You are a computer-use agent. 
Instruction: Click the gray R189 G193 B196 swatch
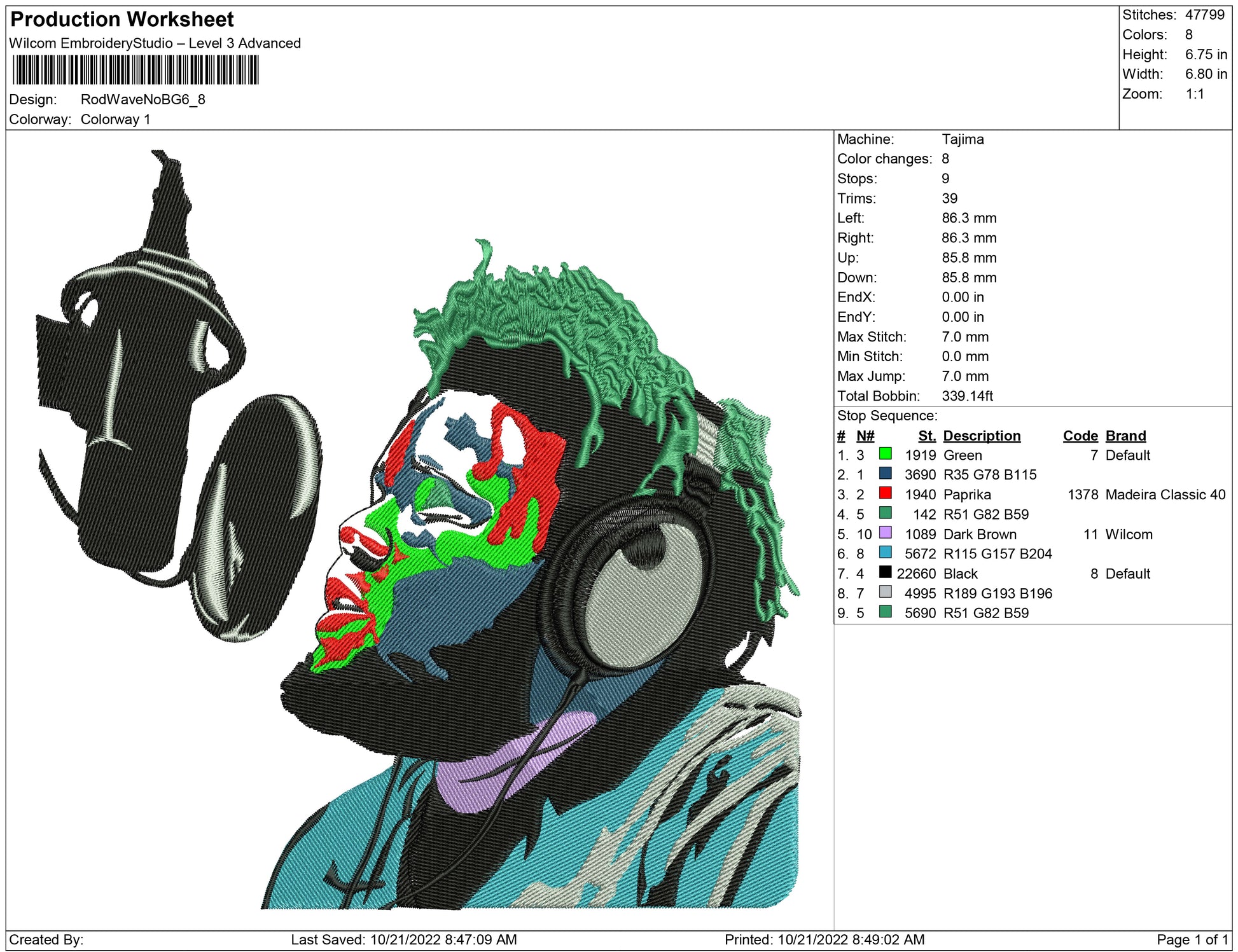coord(884,592)
